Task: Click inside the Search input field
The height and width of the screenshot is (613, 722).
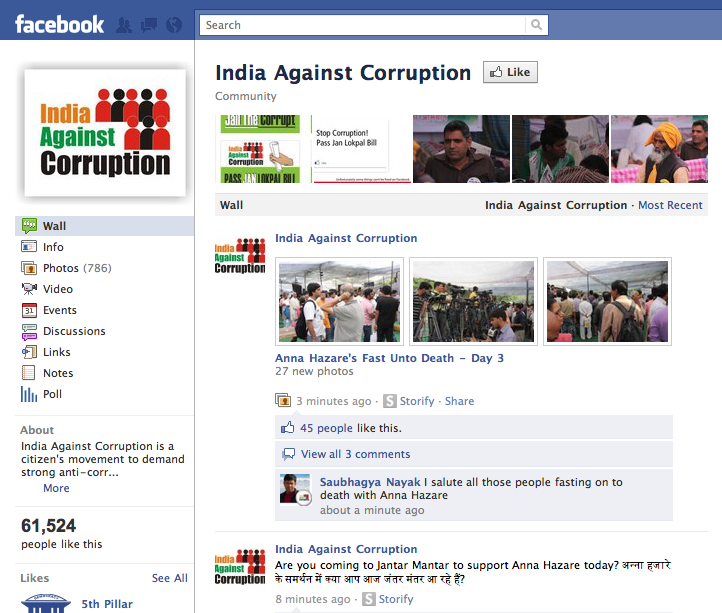Action: click(362, 25)
